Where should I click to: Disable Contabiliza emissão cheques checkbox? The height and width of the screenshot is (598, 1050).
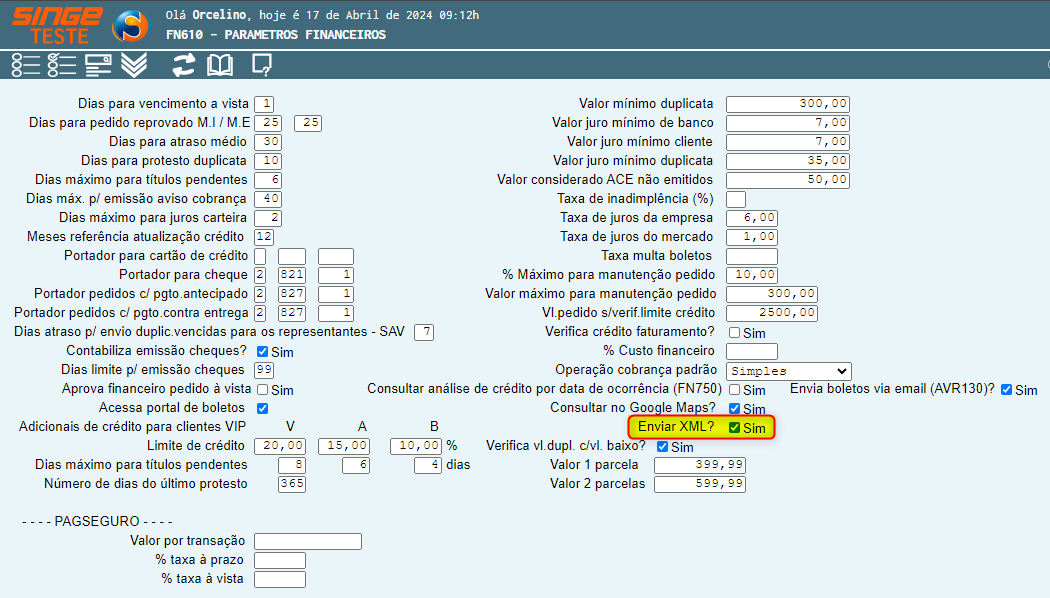(x=263, y=352)
